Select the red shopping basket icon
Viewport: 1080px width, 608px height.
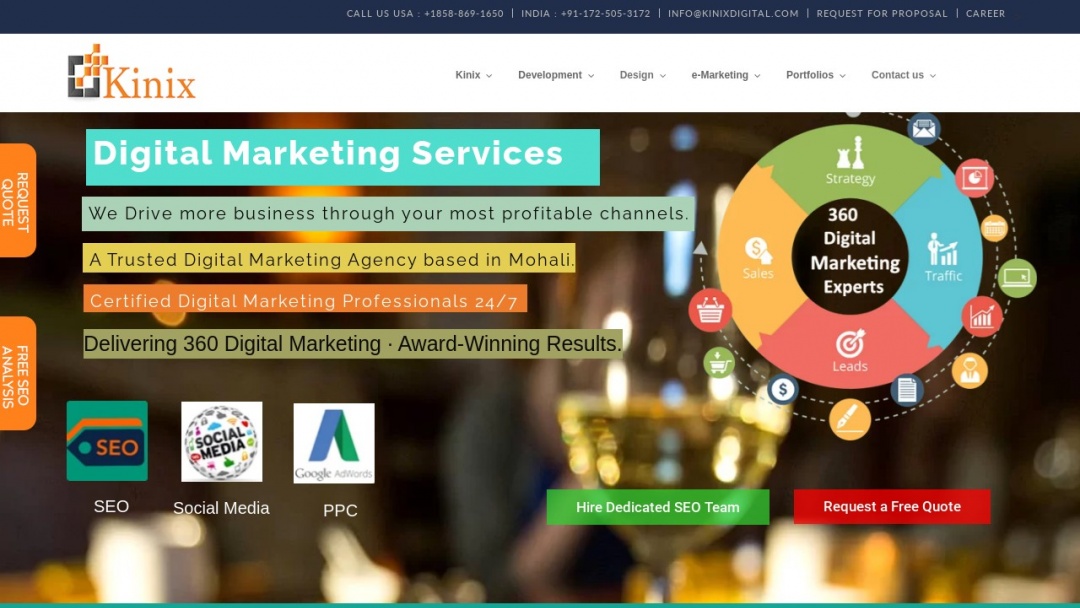click(709, 313)
